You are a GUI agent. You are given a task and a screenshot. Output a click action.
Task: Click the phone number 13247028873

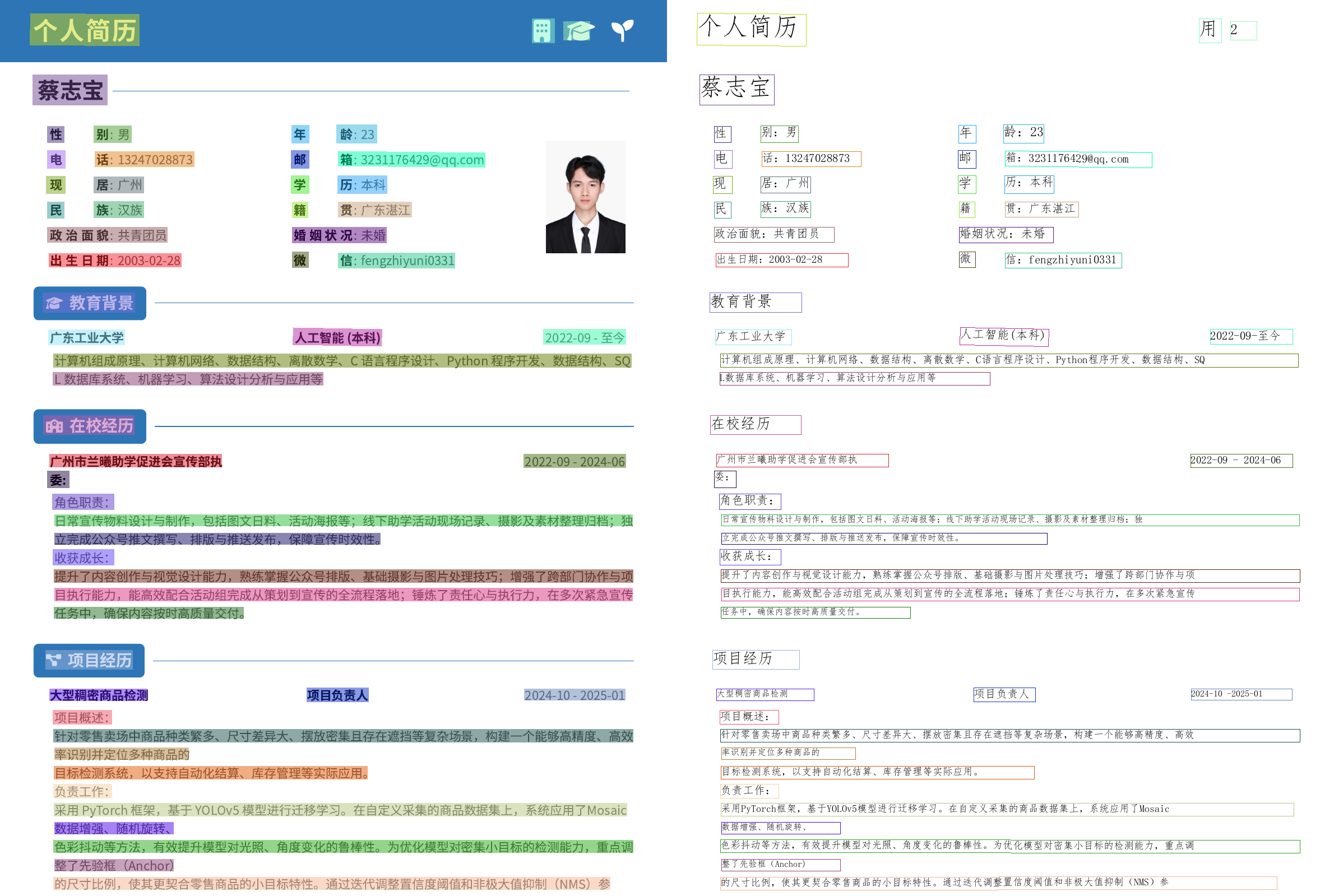click(155, 160)
